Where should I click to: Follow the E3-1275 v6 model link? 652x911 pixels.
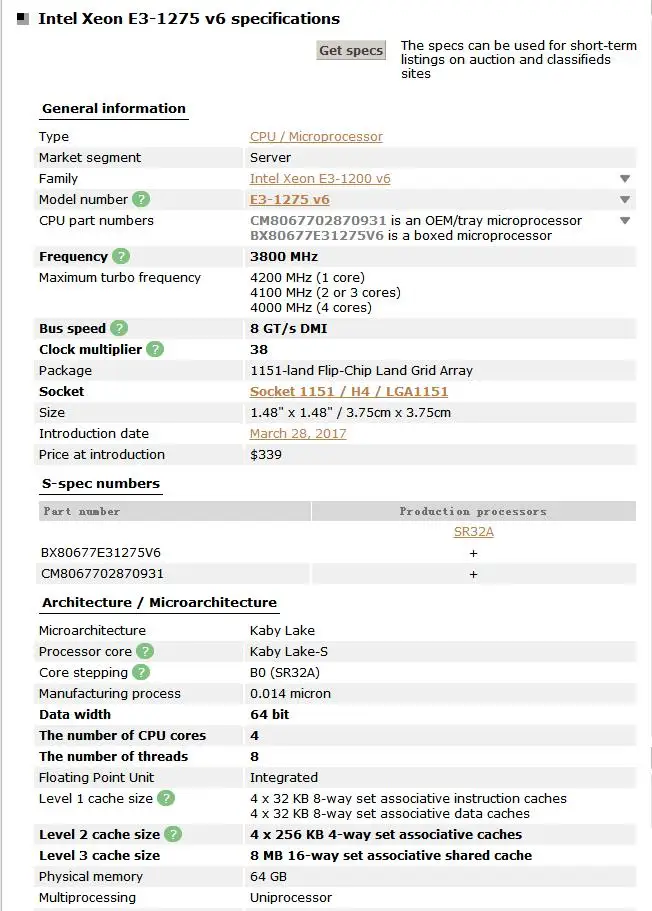click(x=289, y=199)
